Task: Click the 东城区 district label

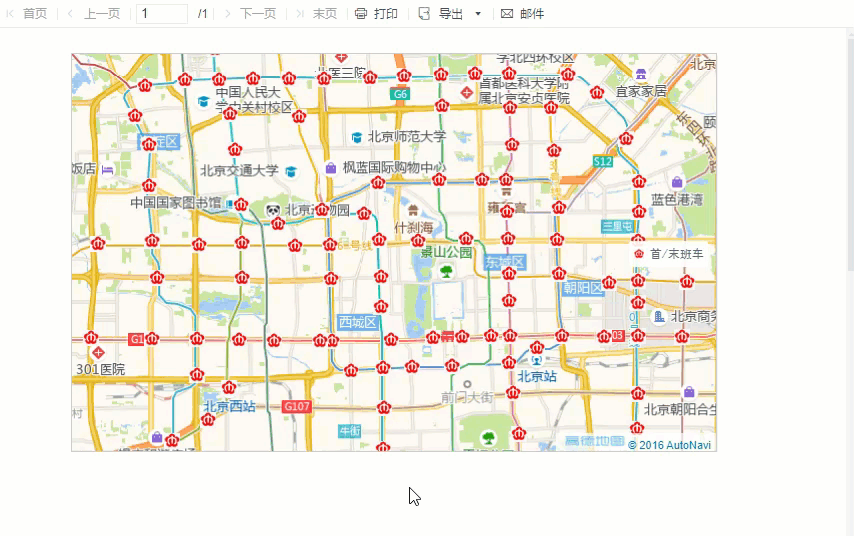Action: [x=505, y=263]
